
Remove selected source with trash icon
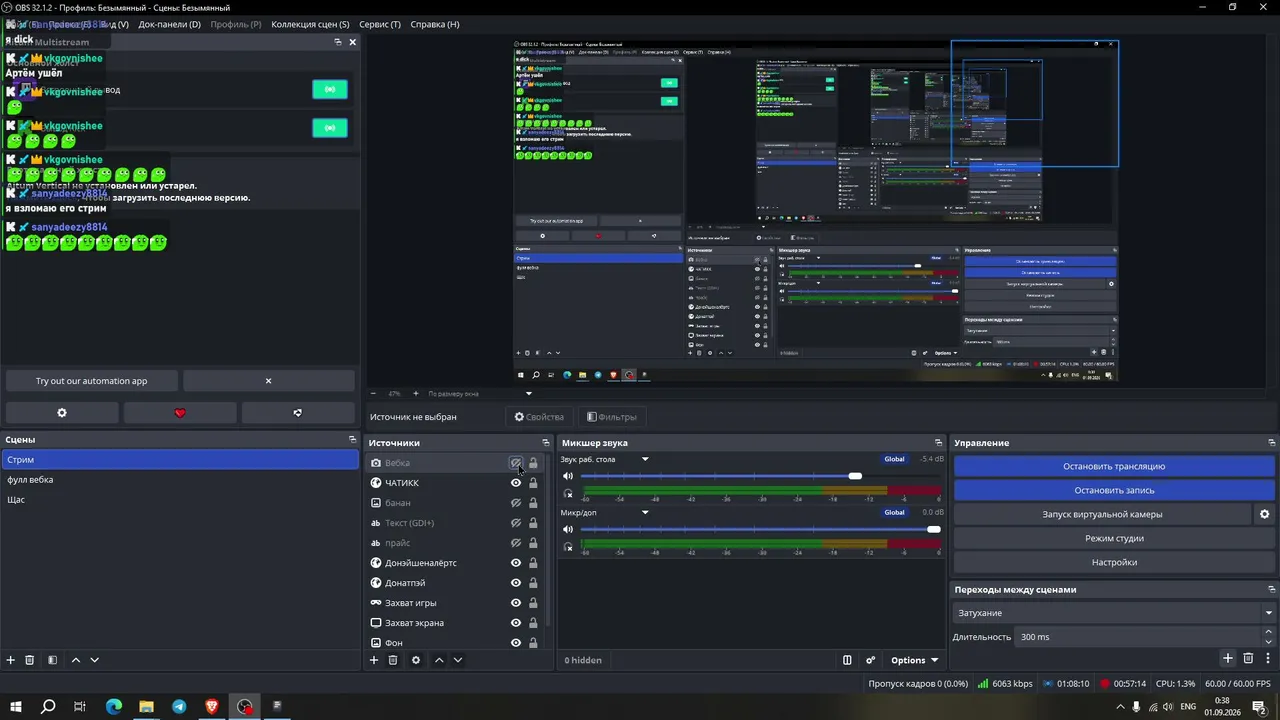click(x=393, y=660)
